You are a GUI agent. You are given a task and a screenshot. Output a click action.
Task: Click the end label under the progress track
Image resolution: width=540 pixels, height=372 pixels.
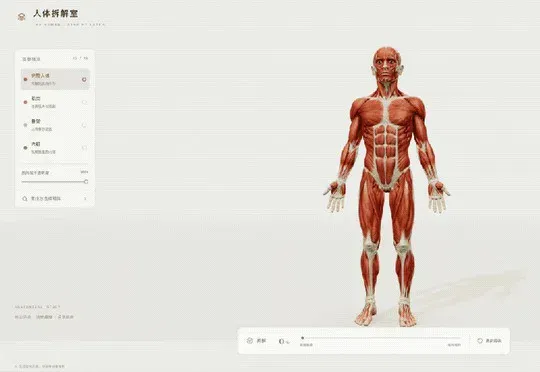(x=454, y=345)
